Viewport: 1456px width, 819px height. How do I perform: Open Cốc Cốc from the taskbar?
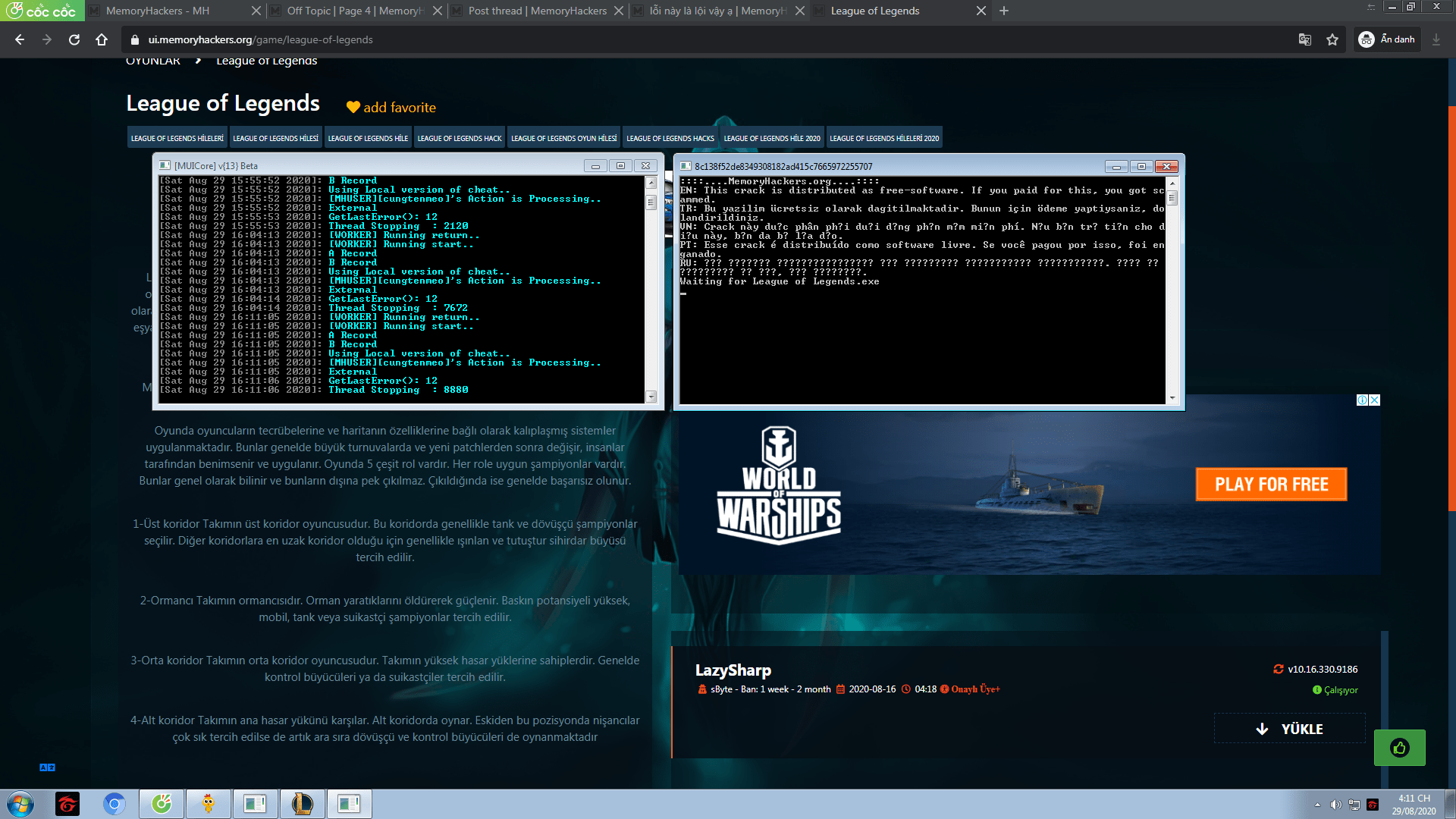162,804
